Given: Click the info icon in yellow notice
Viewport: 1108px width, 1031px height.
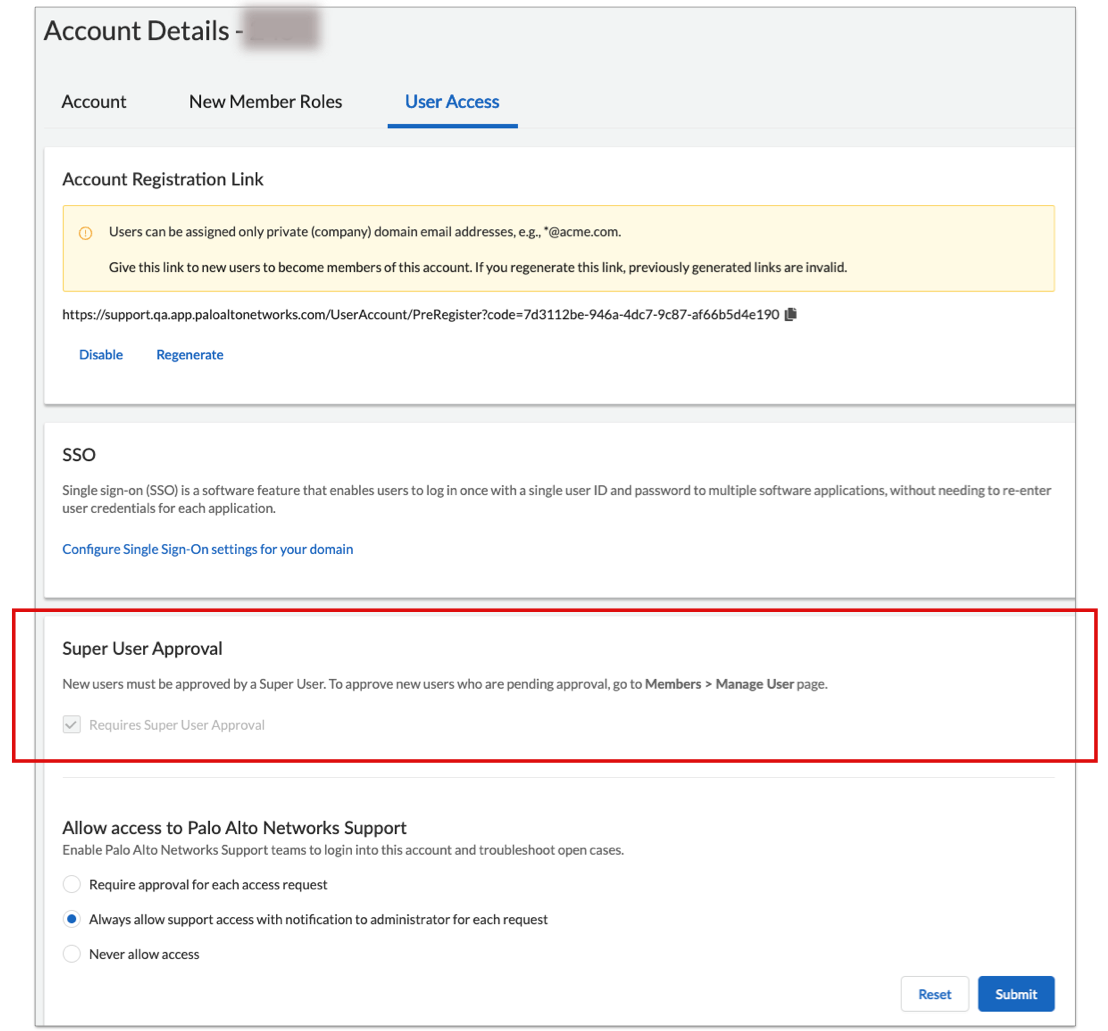Looking at the screenshot, I should [x=86, y=233].
